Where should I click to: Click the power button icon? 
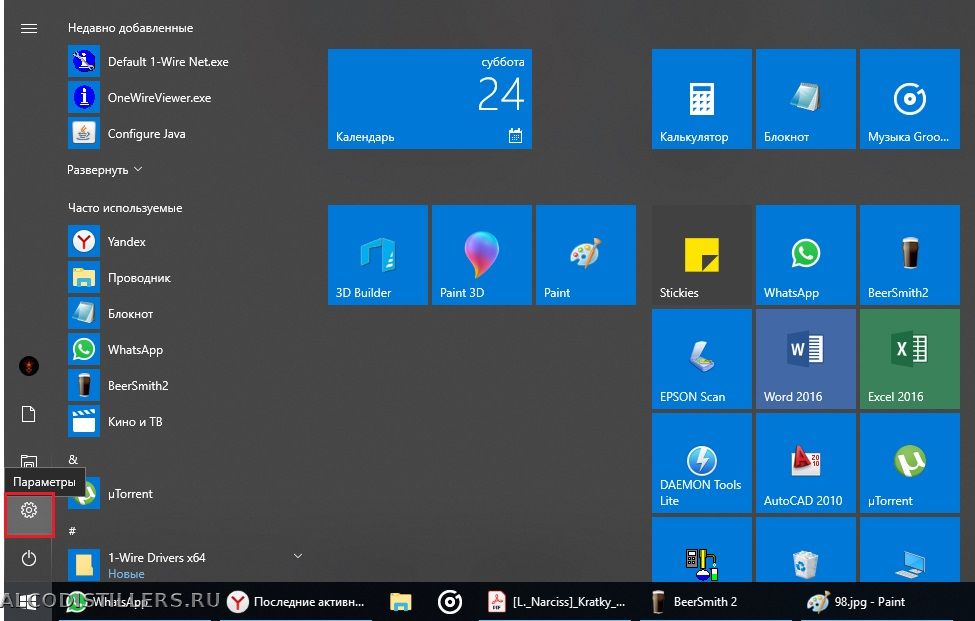pos(29,558)
